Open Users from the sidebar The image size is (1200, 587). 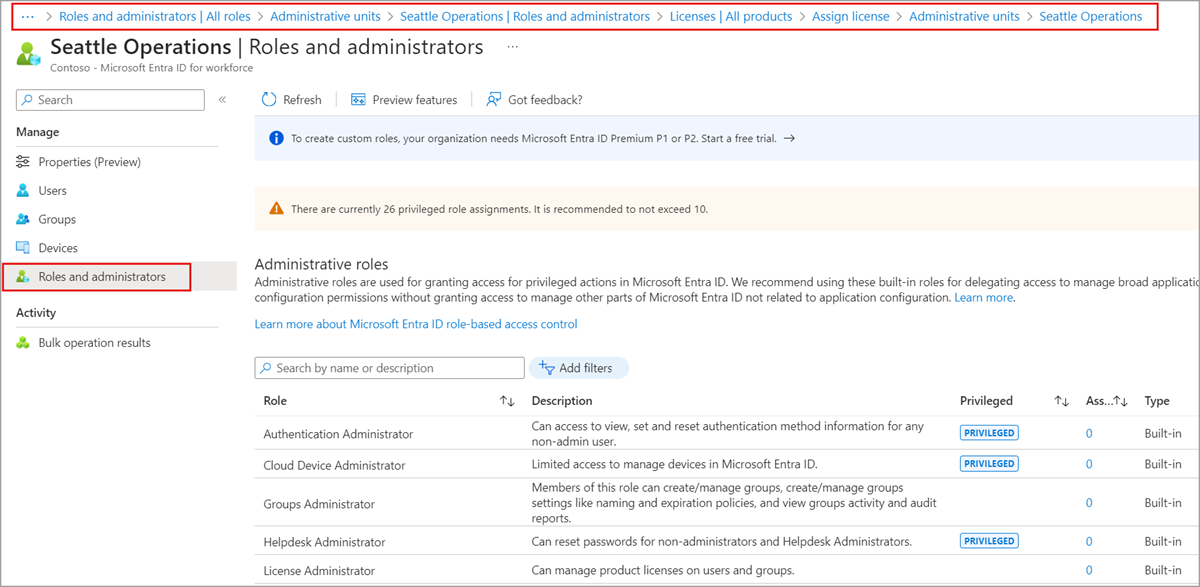pos(52,190)
